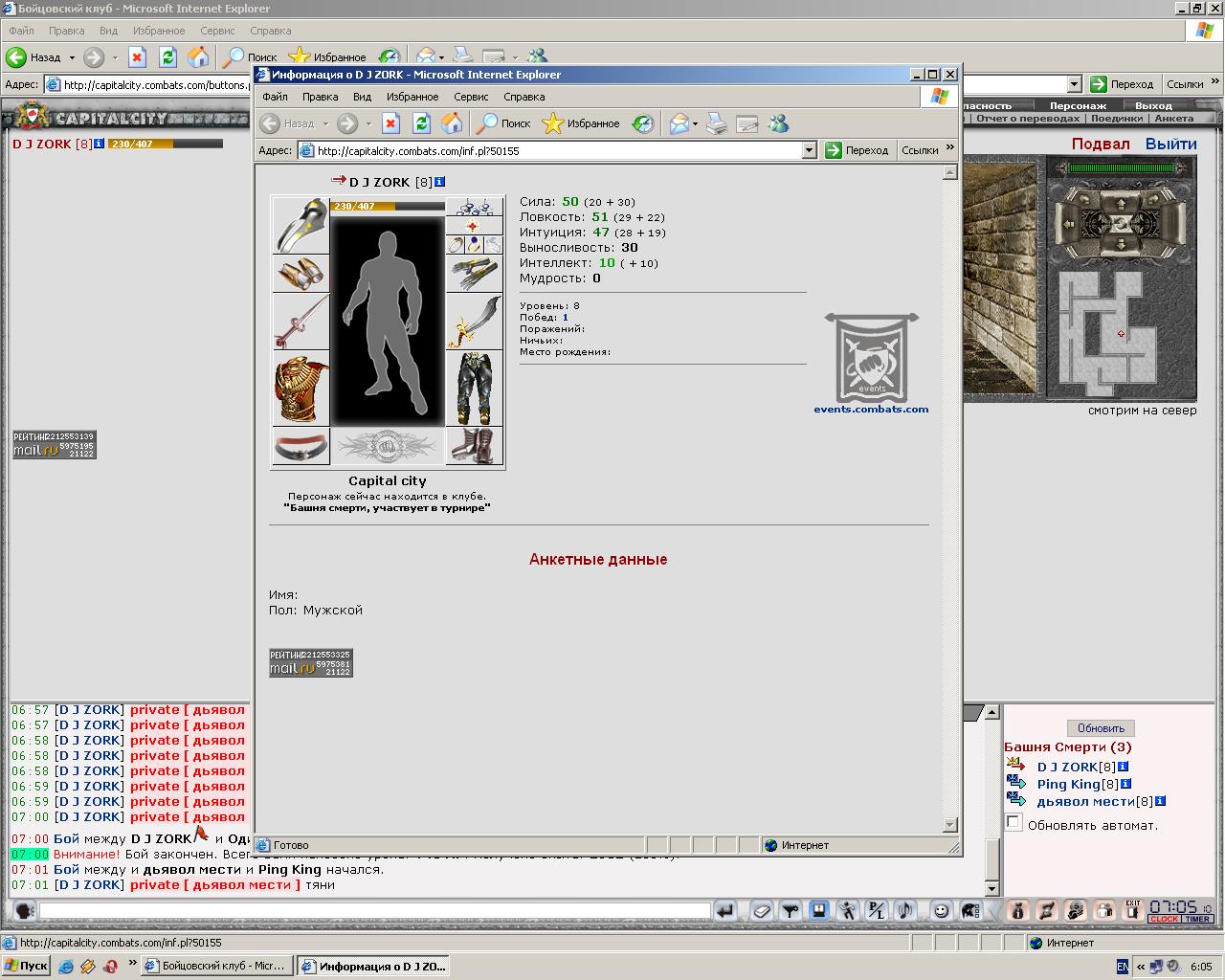Click the Поиск button in info window toolbar
The width and height of the screenshot is (1225, 980).
tap(503, 122)
